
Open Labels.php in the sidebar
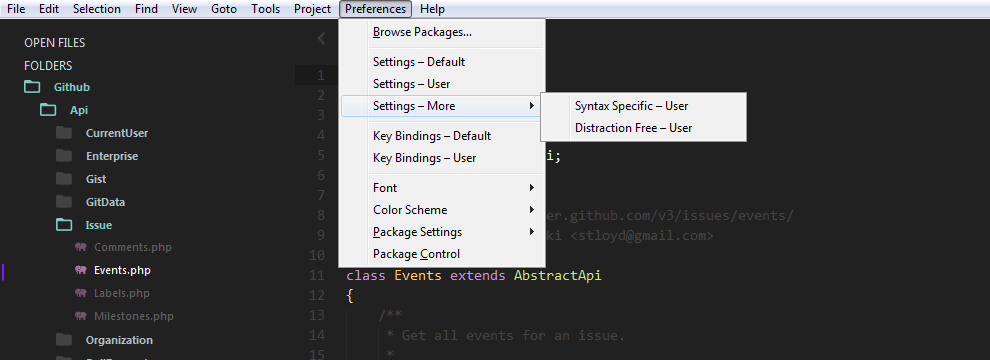(122, 293)
